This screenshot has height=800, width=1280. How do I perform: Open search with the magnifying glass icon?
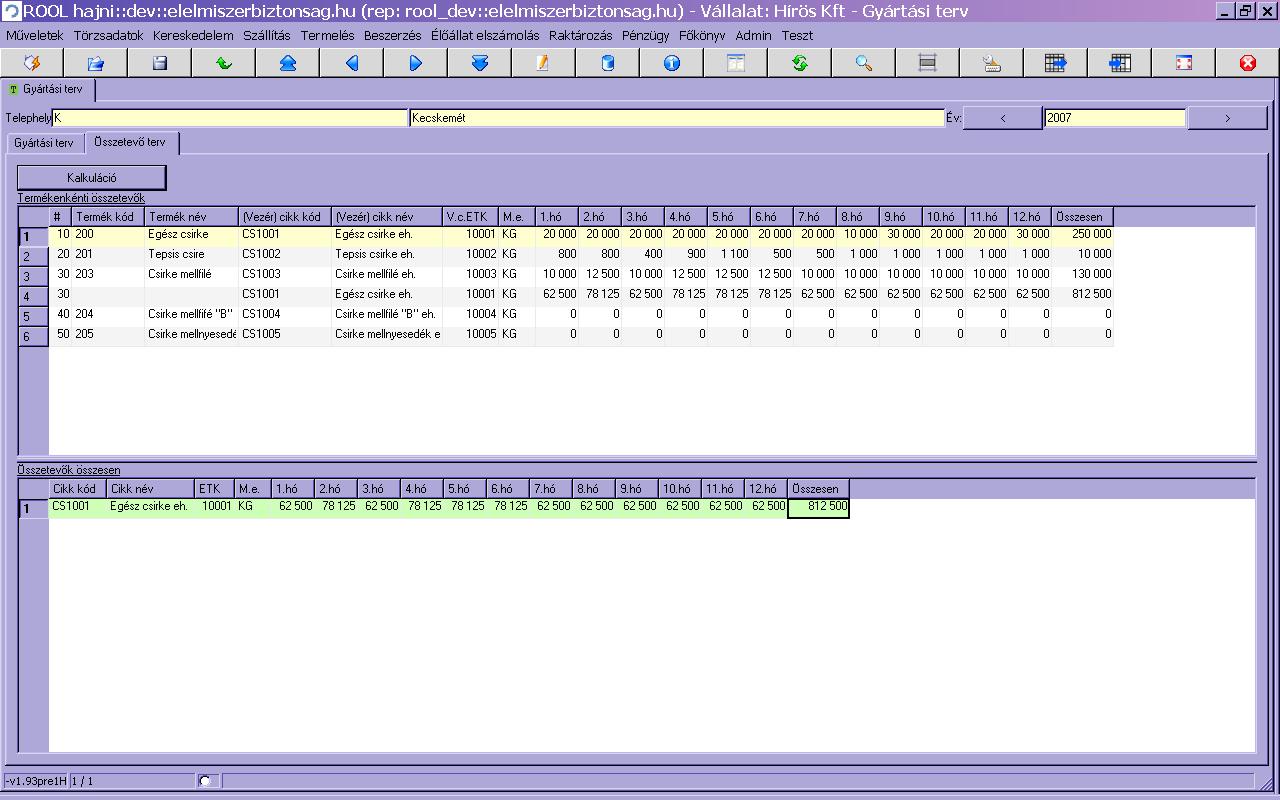863,63
